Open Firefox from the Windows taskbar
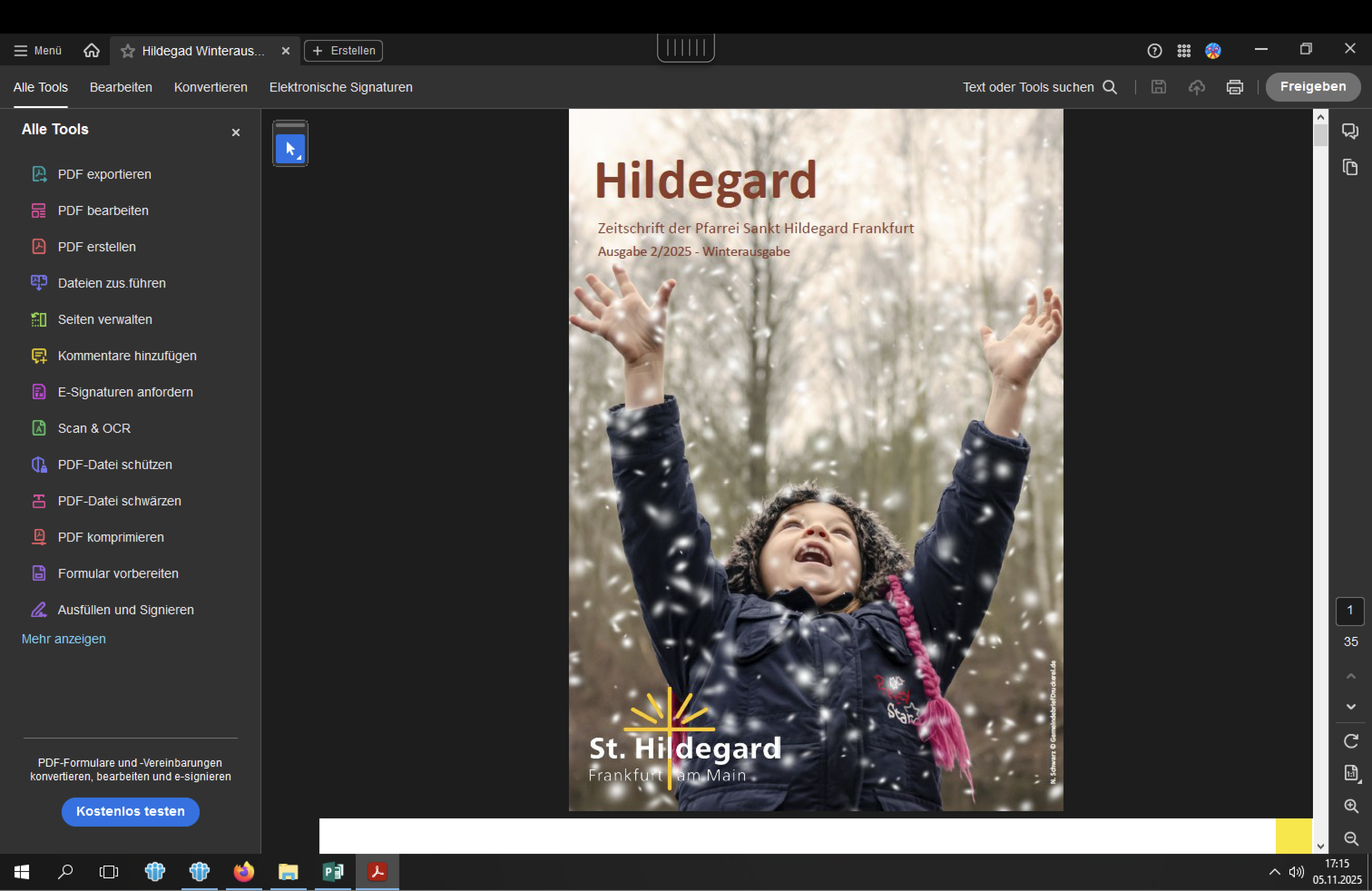The height and width of the screenshot is (891, 1372). 244,872
